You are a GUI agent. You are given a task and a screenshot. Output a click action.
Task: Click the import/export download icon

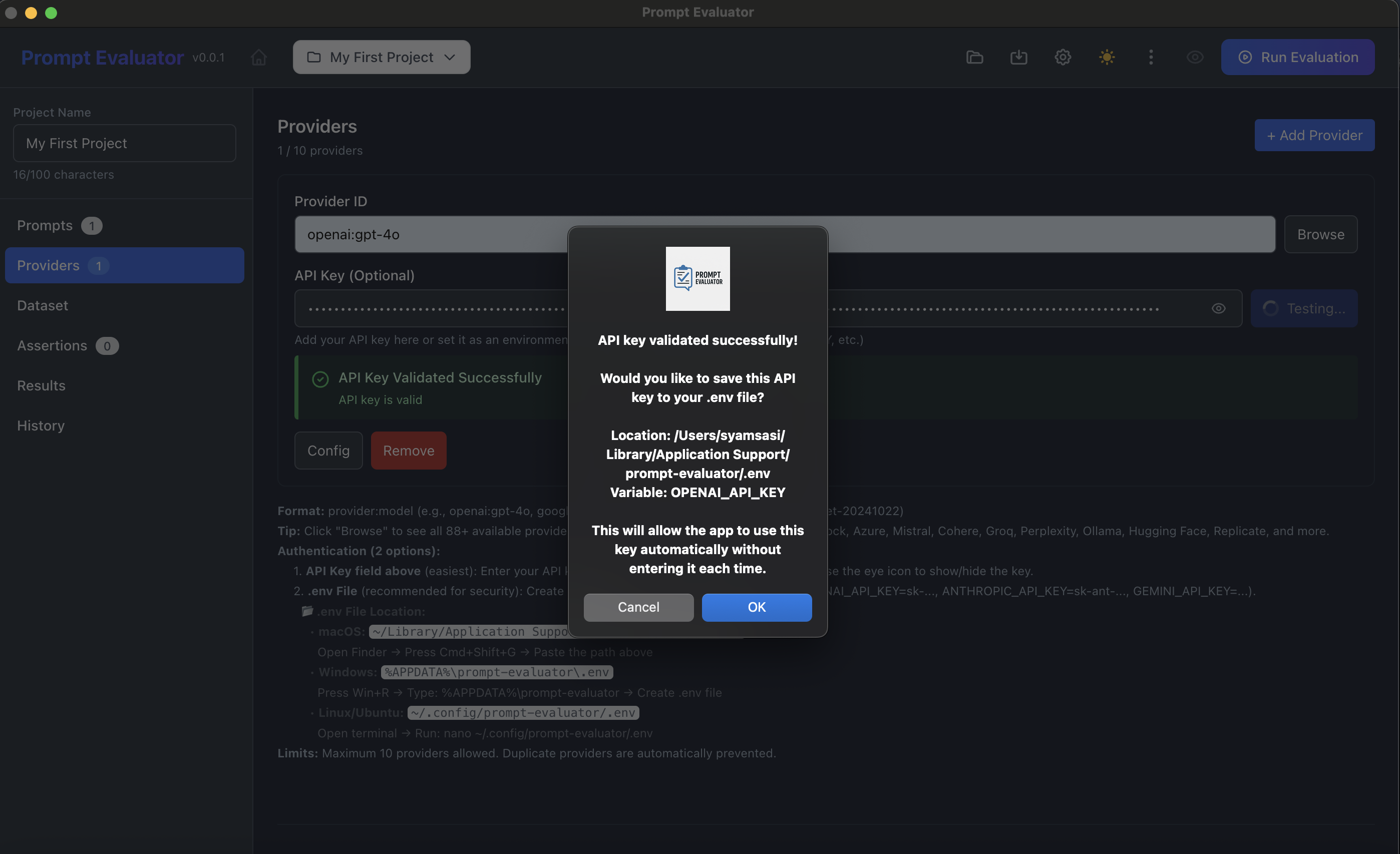pos(1019,57)
